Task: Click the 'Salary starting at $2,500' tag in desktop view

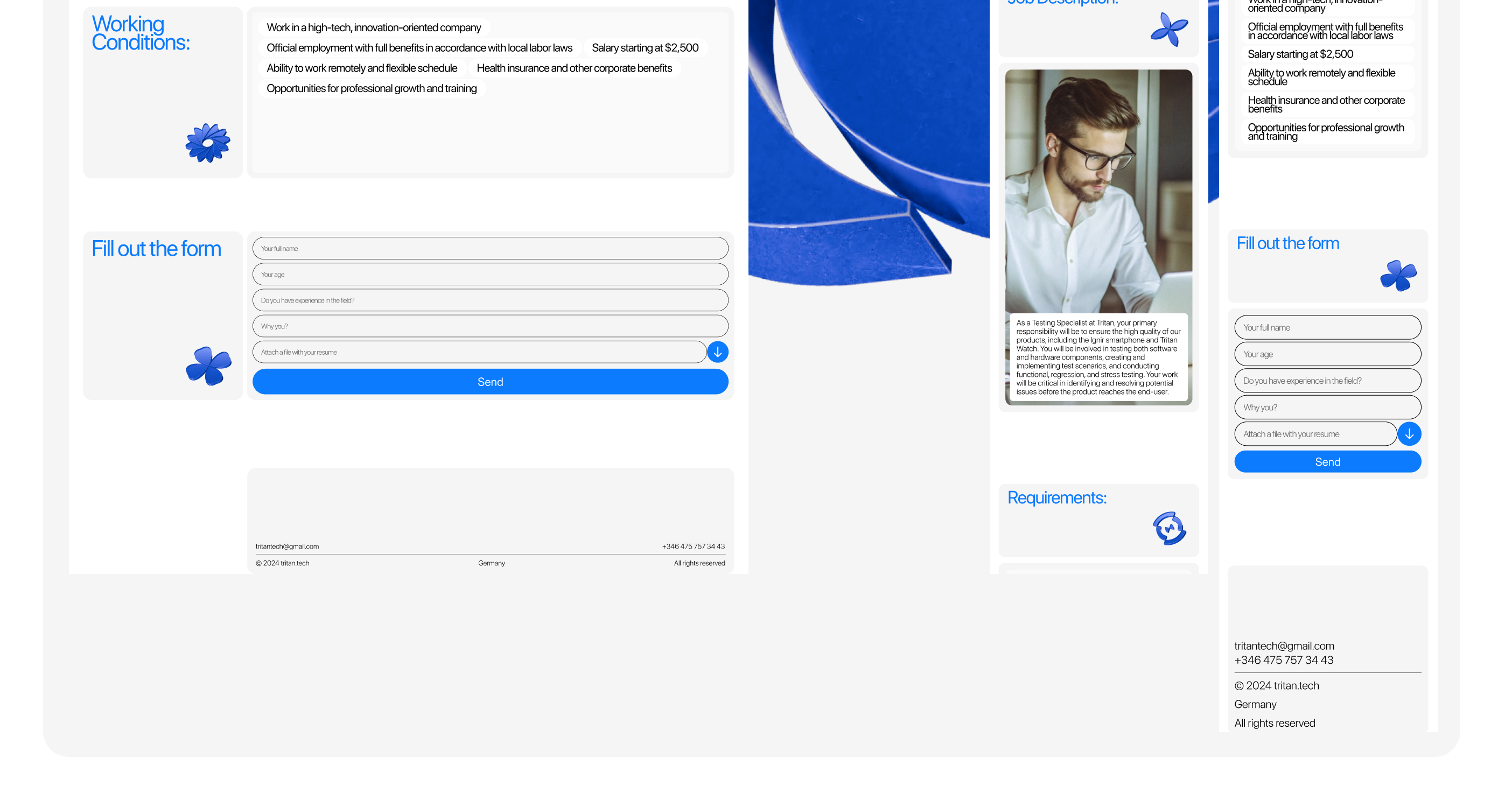Action: pos(645,47)
